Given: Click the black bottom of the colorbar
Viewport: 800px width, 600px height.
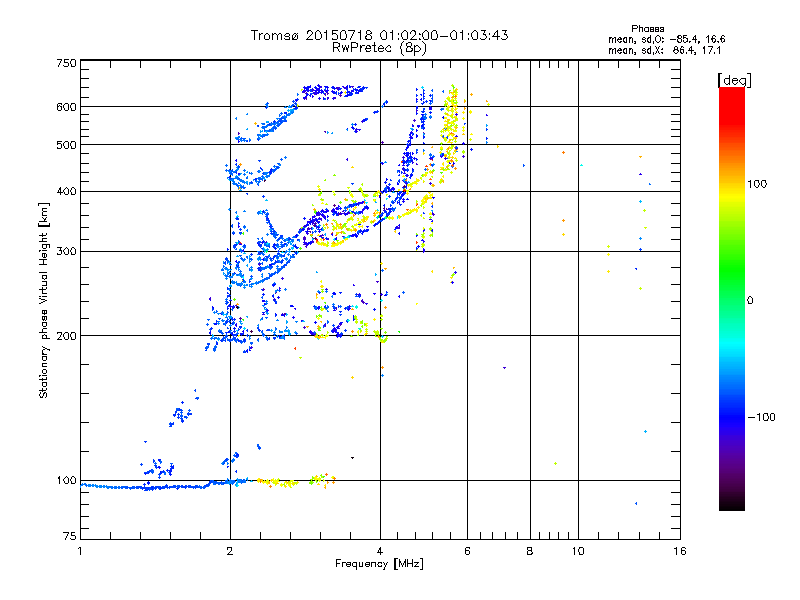Looking at the screenshot, I should [732, 506].
